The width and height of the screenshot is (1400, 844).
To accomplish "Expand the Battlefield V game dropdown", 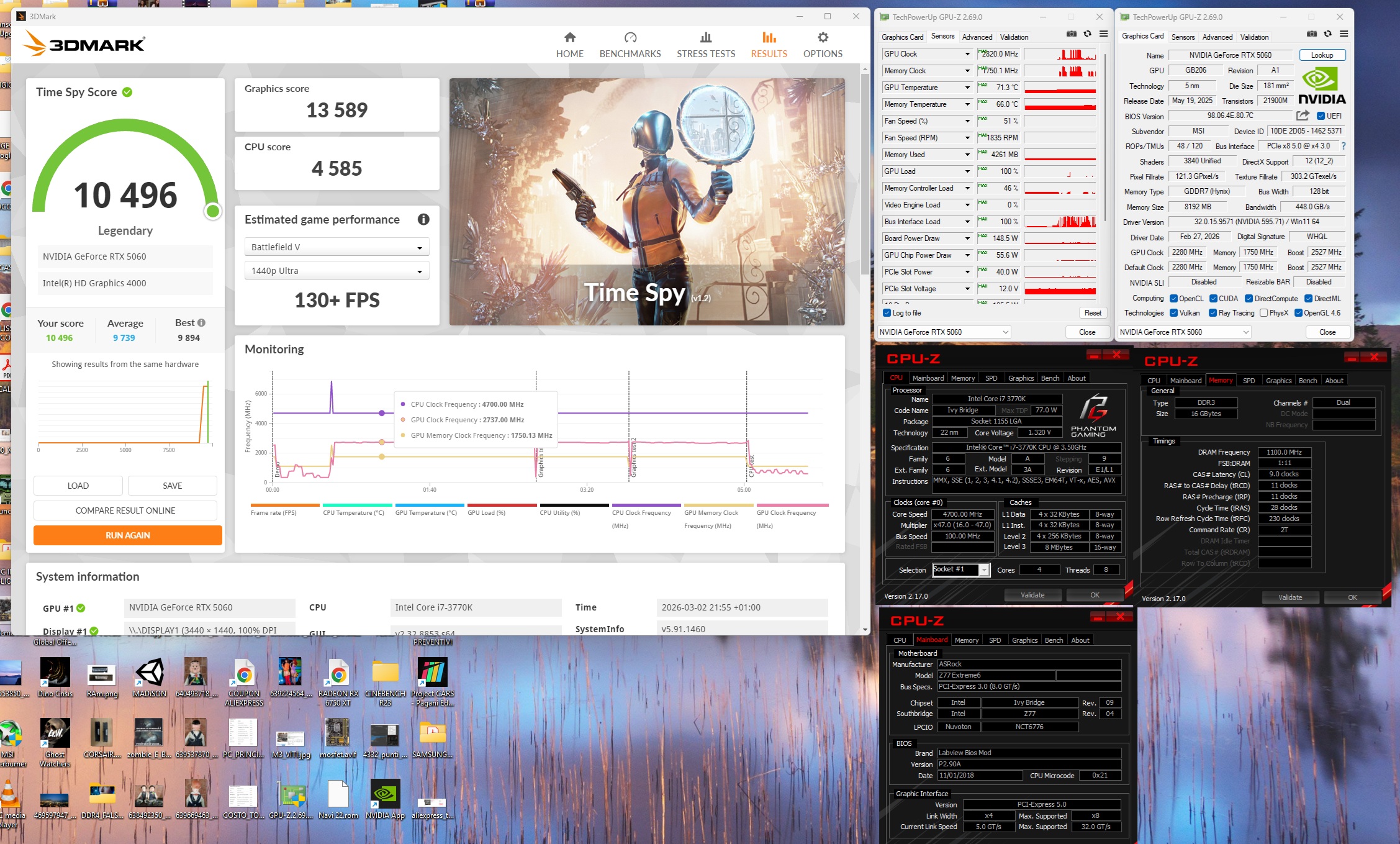I will point(336,247).
